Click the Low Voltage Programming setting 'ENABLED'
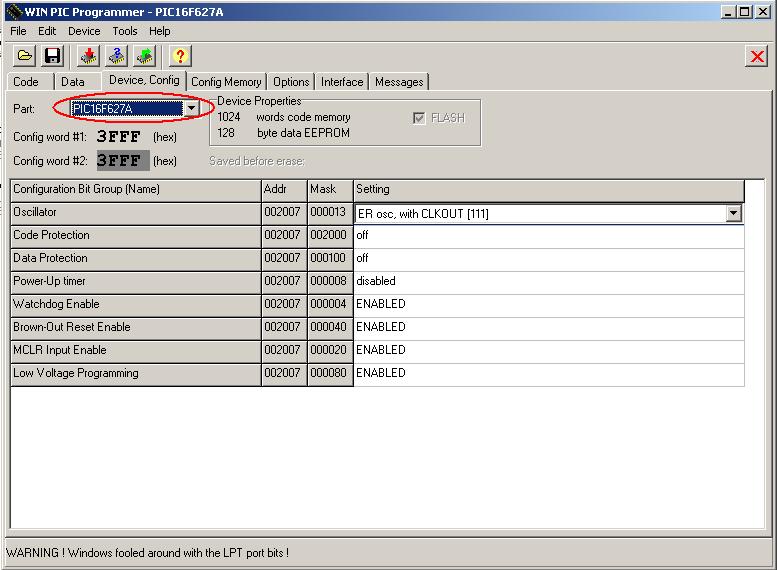 click(549, 374)
